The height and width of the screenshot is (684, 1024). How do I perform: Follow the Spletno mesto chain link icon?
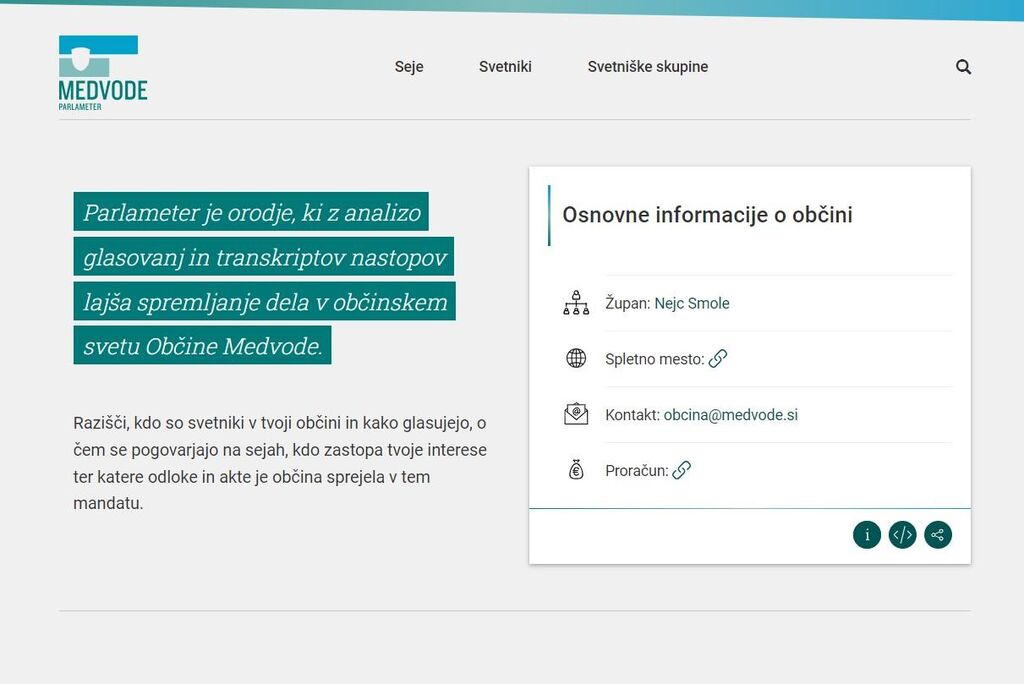[718, 358]
